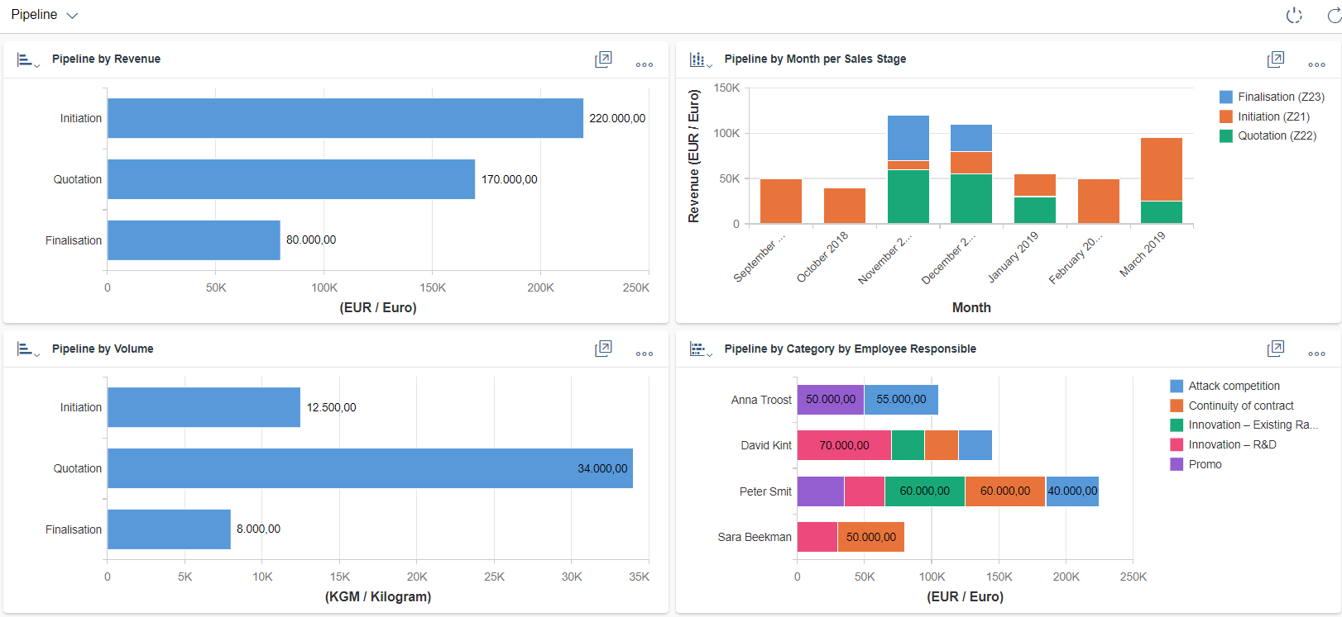Select Quotation bar in Pipeline by Volume
The width and height of the screenshot is (1342, 617).
pos(370,468)
